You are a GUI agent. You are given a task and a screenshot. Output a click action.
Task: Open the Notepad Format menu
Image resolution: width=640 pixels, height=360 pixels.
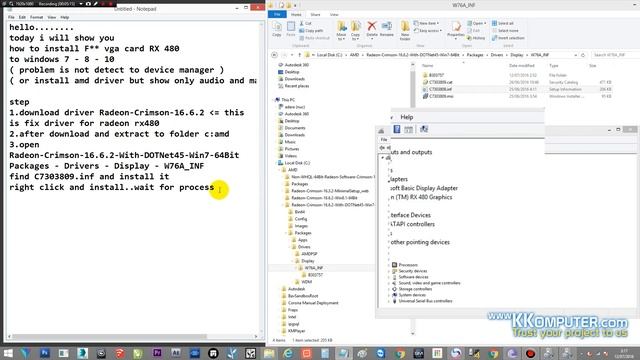tap(36, 17)
